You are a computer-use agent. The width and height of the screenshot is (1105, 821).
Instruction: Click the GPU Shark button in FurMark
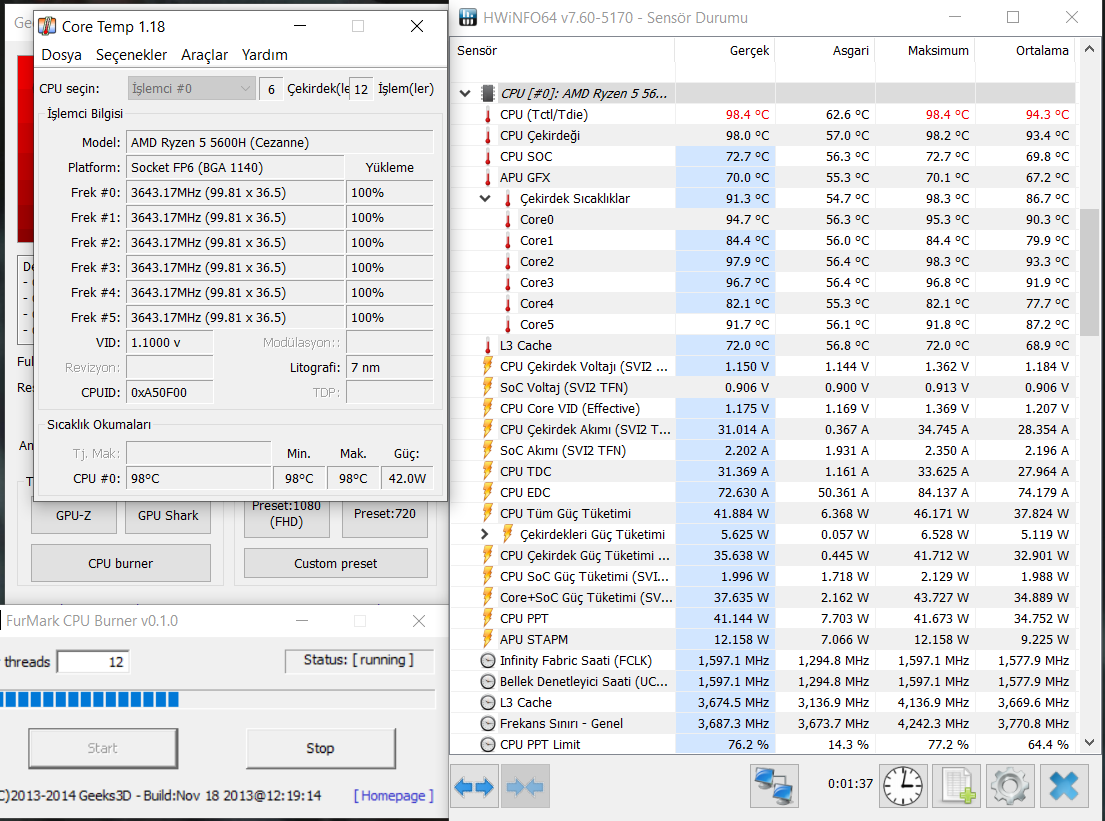[x=168, y=515]
